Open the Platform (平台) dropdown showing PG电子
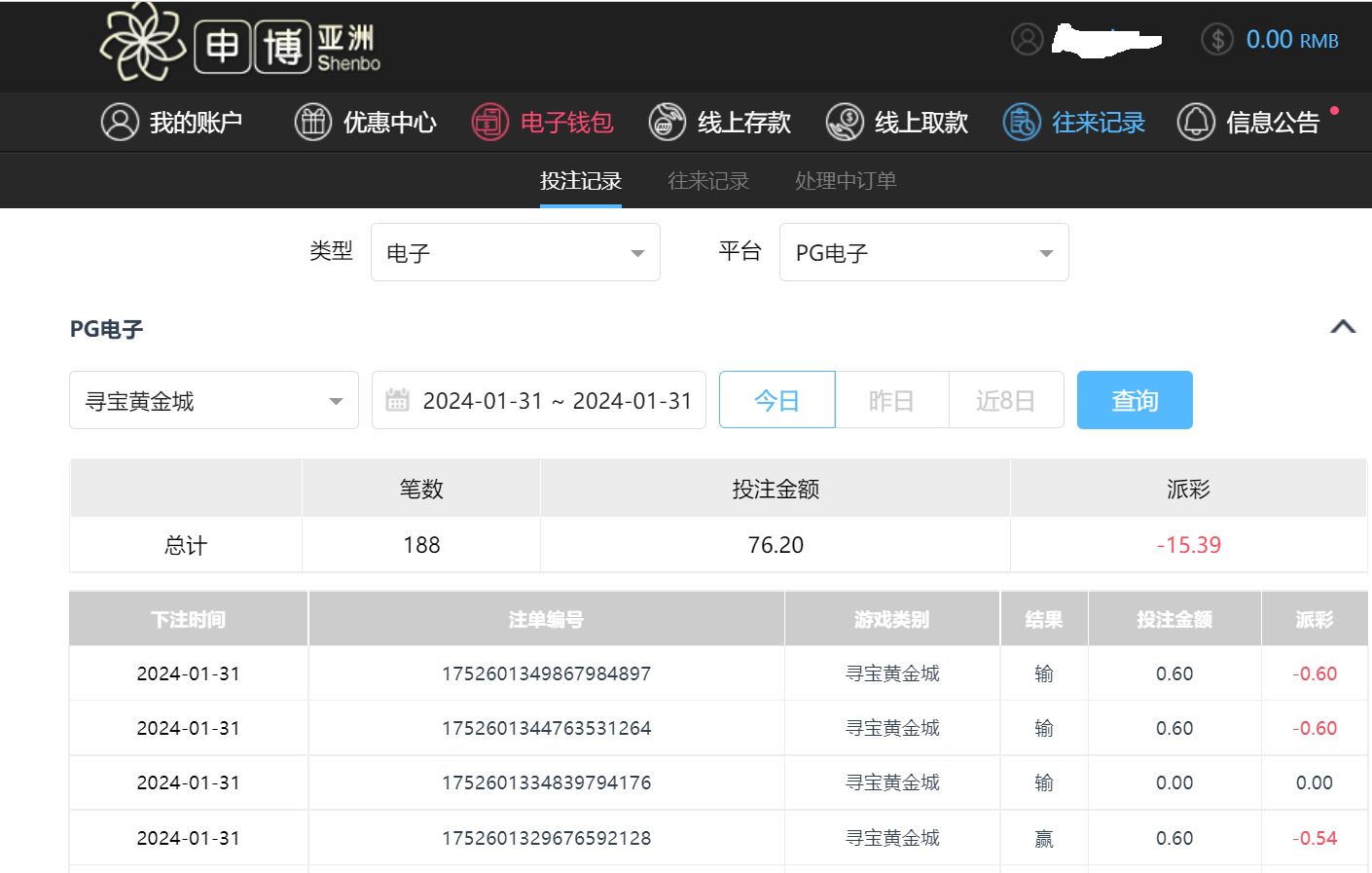 923,253
